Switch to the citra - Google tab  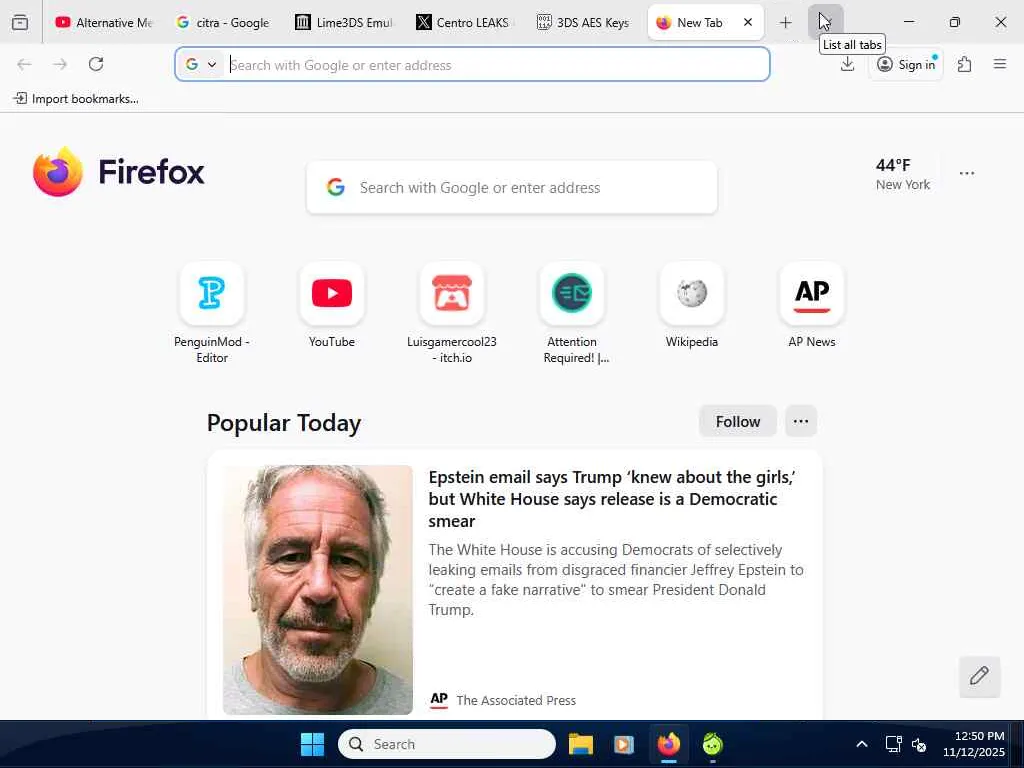pos(223,22)
